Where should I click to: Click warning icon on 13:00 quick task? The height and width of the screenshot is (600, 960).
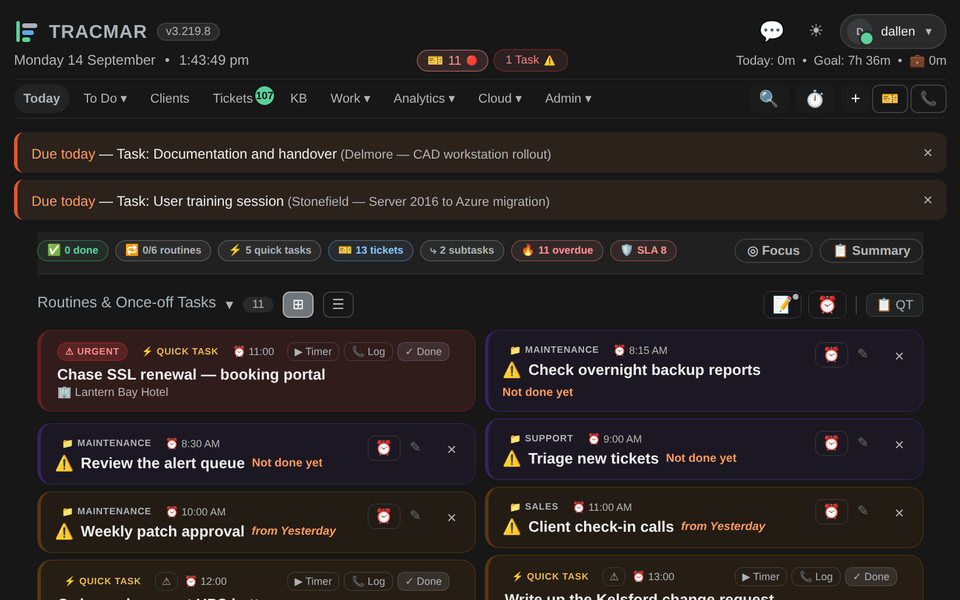pyautogui.click(x=613, y=576)
